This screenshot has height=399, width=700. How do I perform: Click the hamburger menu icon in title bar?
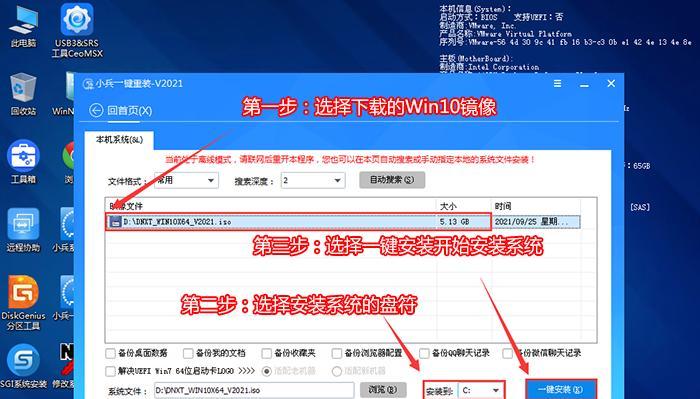(x=558, y=83)
